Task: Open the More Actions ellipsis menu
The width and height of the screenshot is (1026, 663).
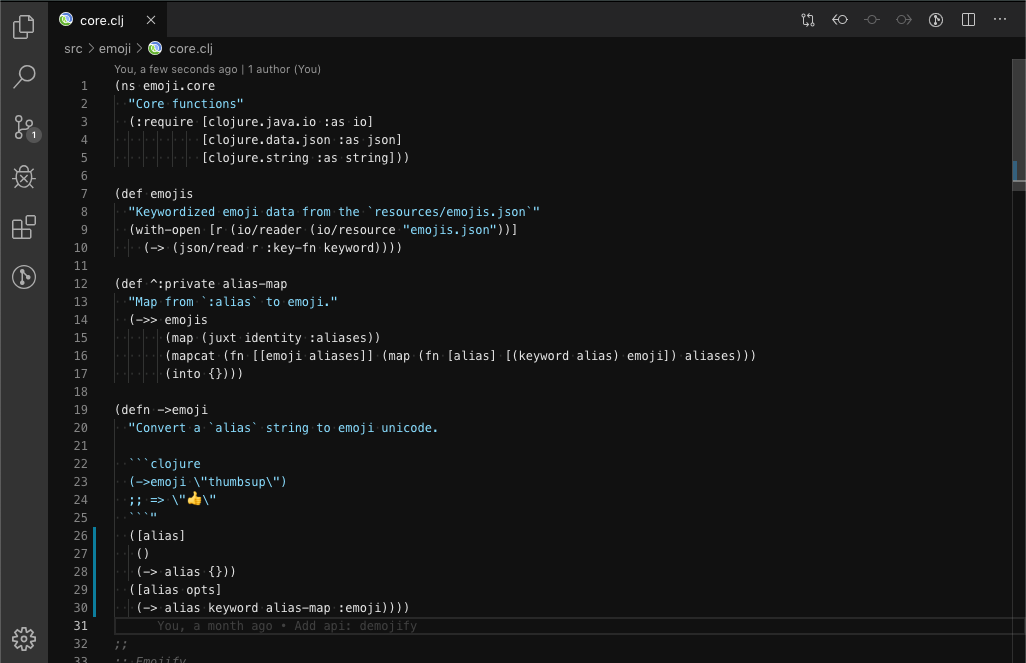Action: coord(999,19)
